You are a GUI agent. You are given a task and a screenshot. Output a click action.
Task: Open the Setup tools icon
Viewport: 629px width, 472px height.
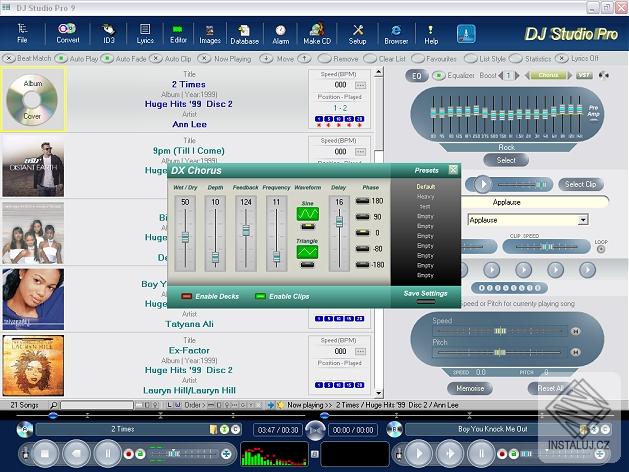pos(357,33)
